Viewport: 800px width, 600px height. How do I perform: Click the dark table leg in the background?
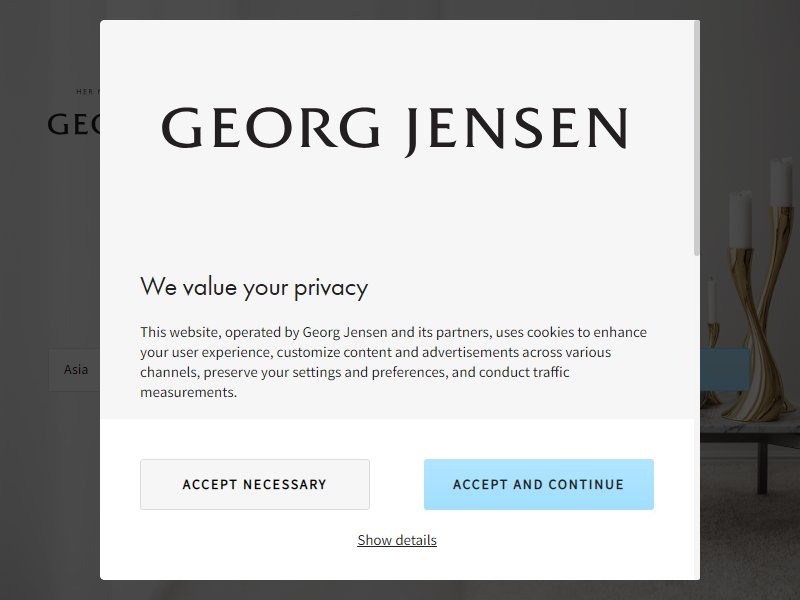coord(762,467)
